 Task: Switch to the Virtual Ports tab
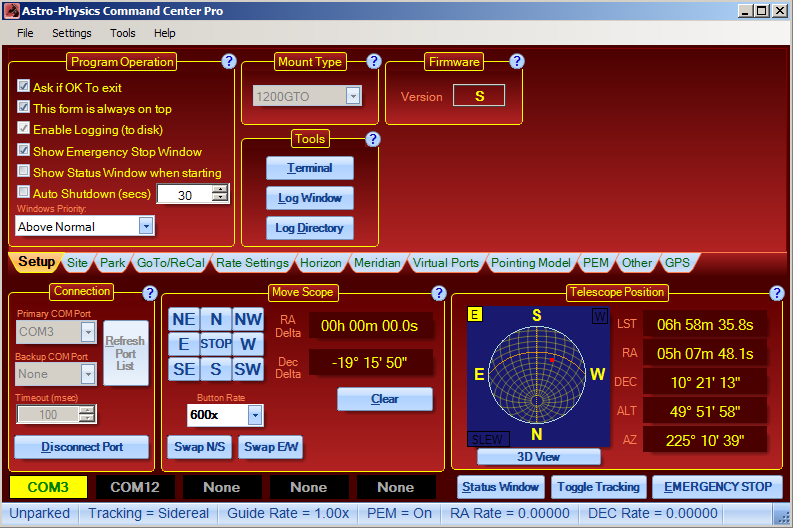446,263
